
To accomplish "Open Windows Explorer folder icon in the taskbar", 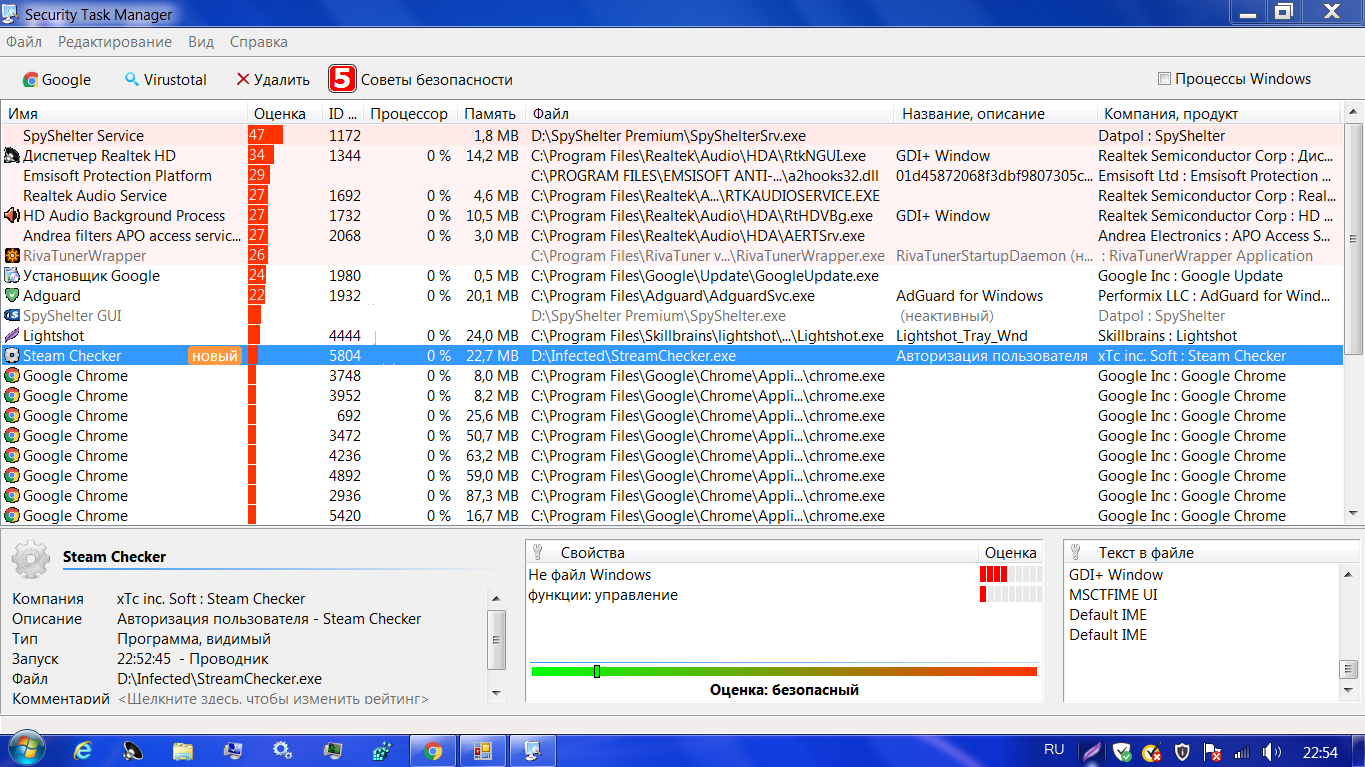I will coord(183,750).
